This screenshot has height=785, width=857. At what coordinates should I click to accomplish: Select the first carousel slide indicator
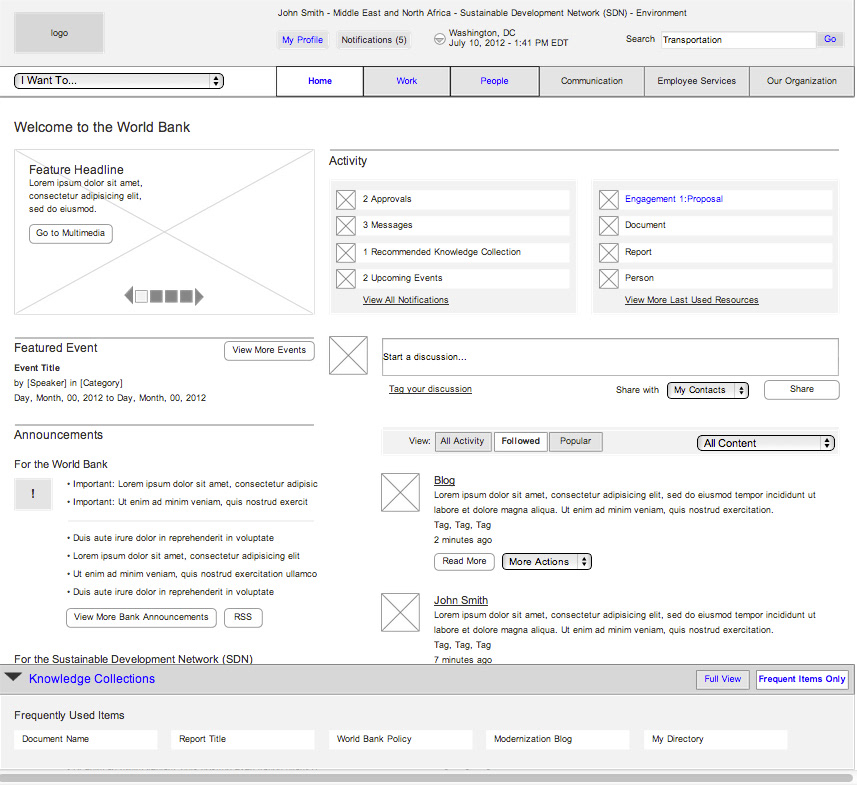(x=141, y=296)
